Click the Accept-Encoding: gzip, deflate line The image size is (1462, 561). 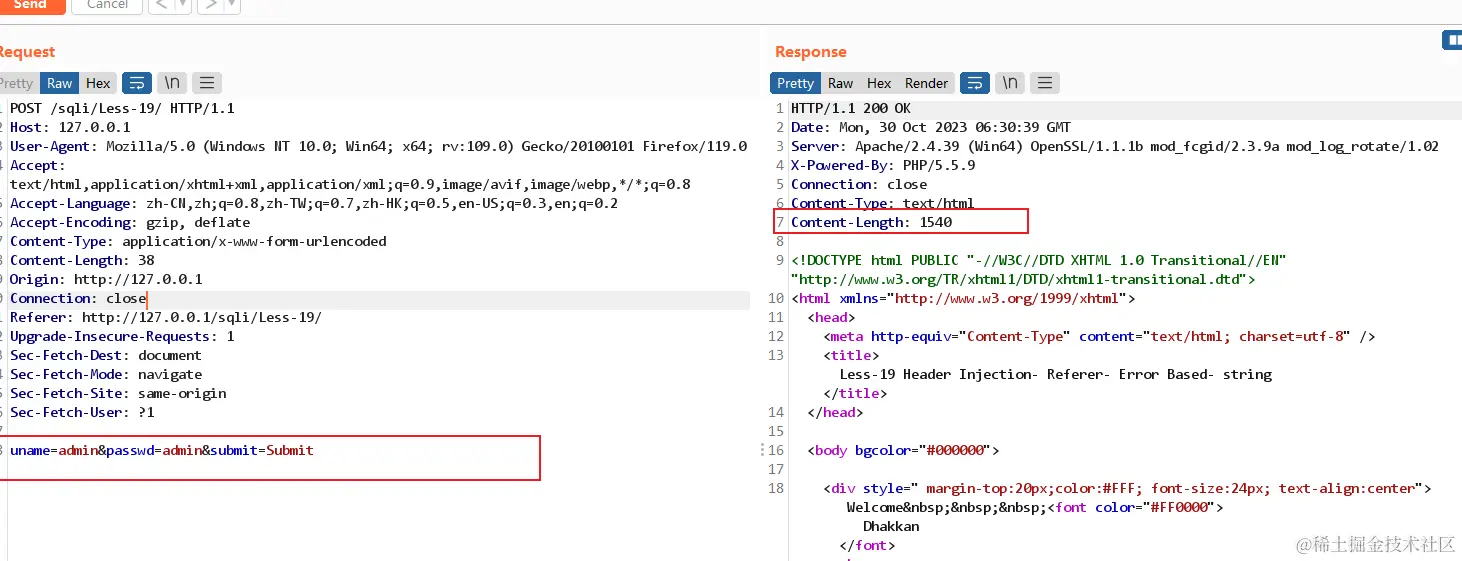(x=130, y=222)
